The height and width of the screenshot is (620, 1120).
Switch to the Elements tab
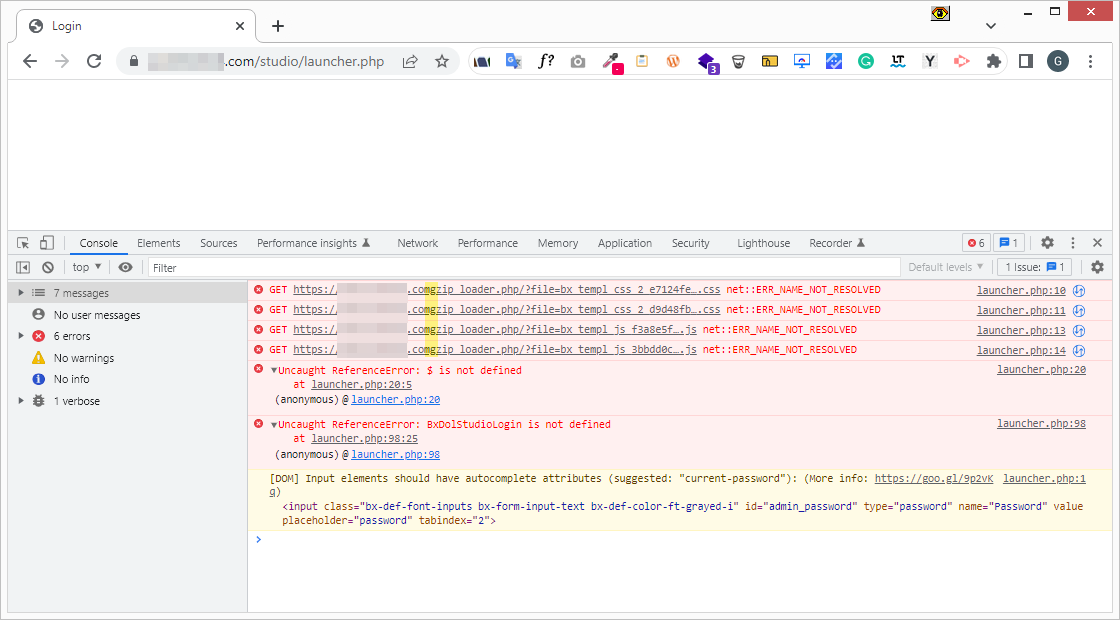coord(158,243)
